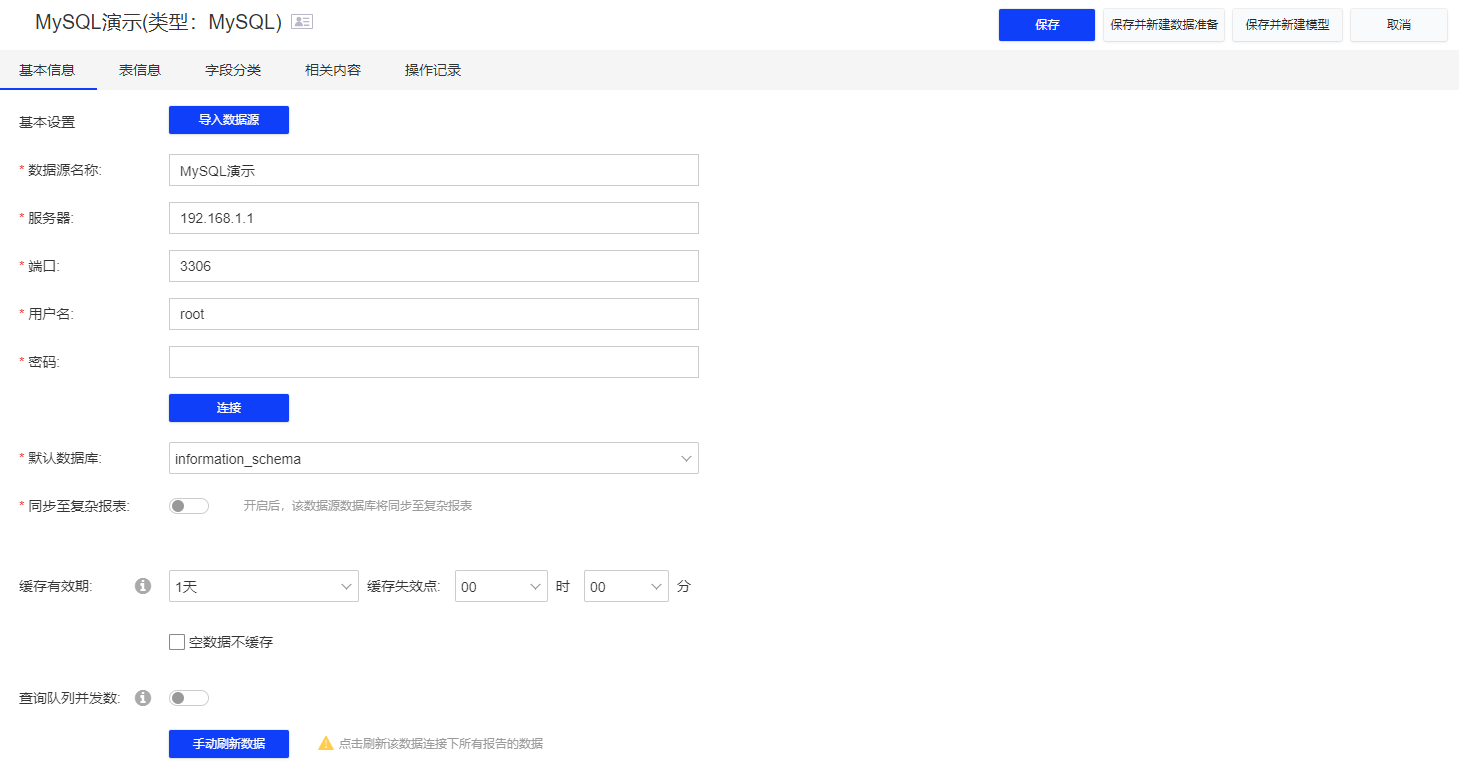This screenshot has width=1459, height=772.
Task: Click info icon next to 缓存有效期
Action: [x=143, y=586]
